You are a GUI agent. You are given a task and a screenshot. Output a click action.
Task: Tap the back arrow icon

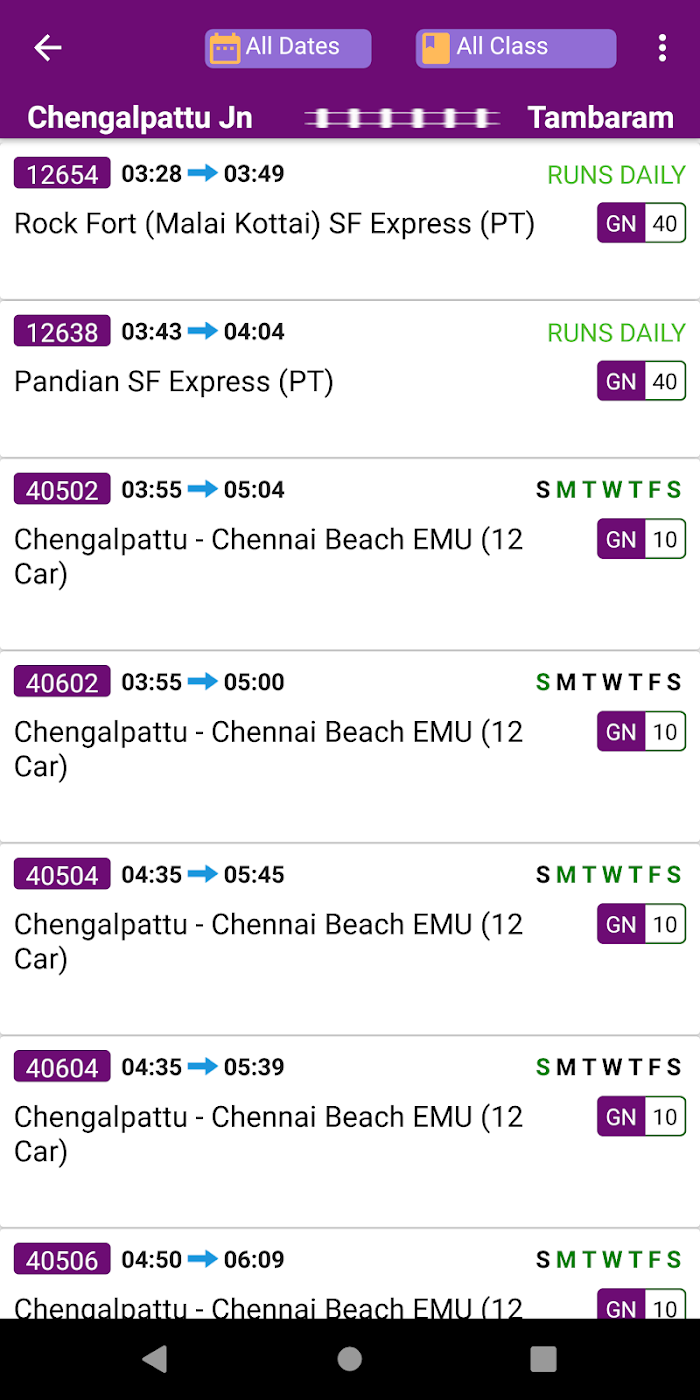pos(47,47)
